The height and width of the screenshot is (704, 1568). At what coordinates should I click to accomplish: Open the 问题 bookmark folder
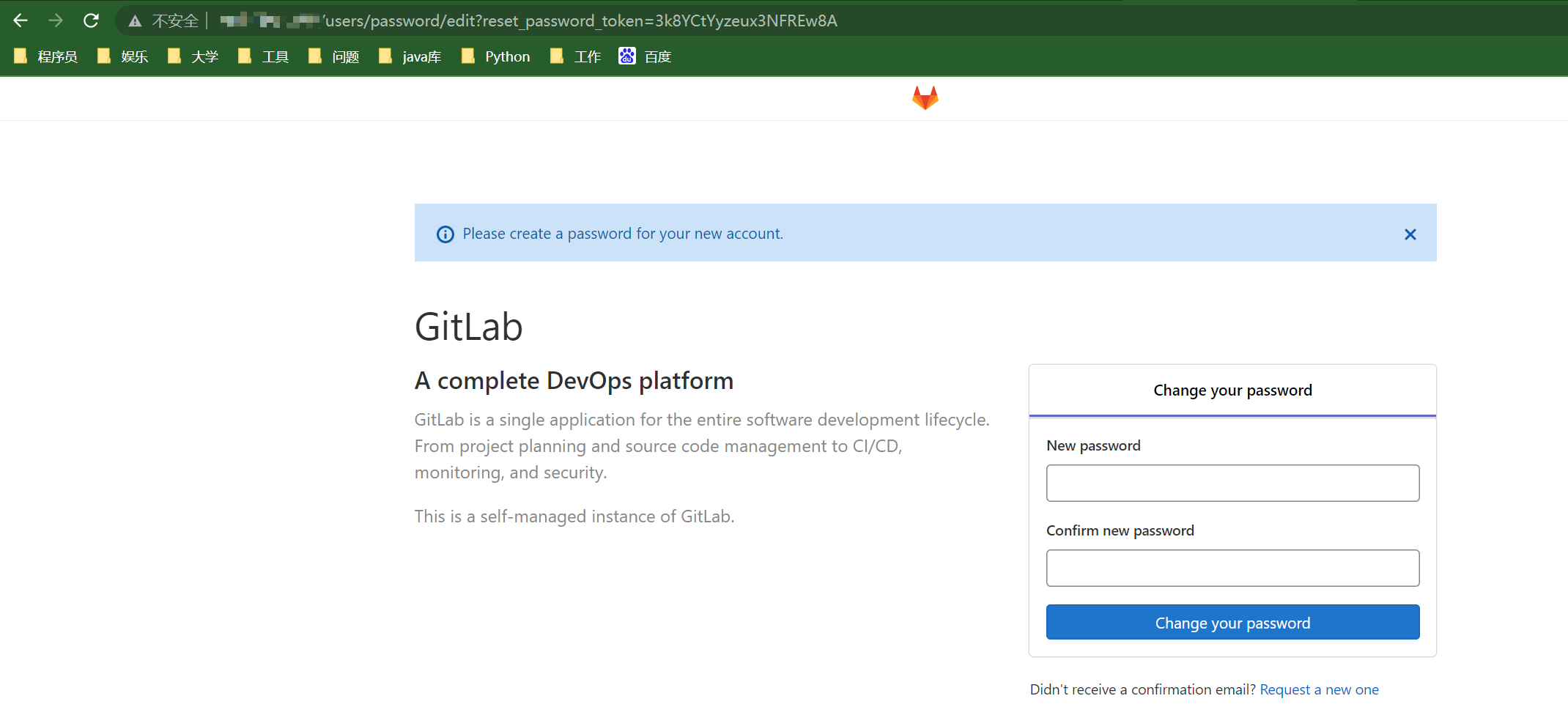[x=333, y=56]
